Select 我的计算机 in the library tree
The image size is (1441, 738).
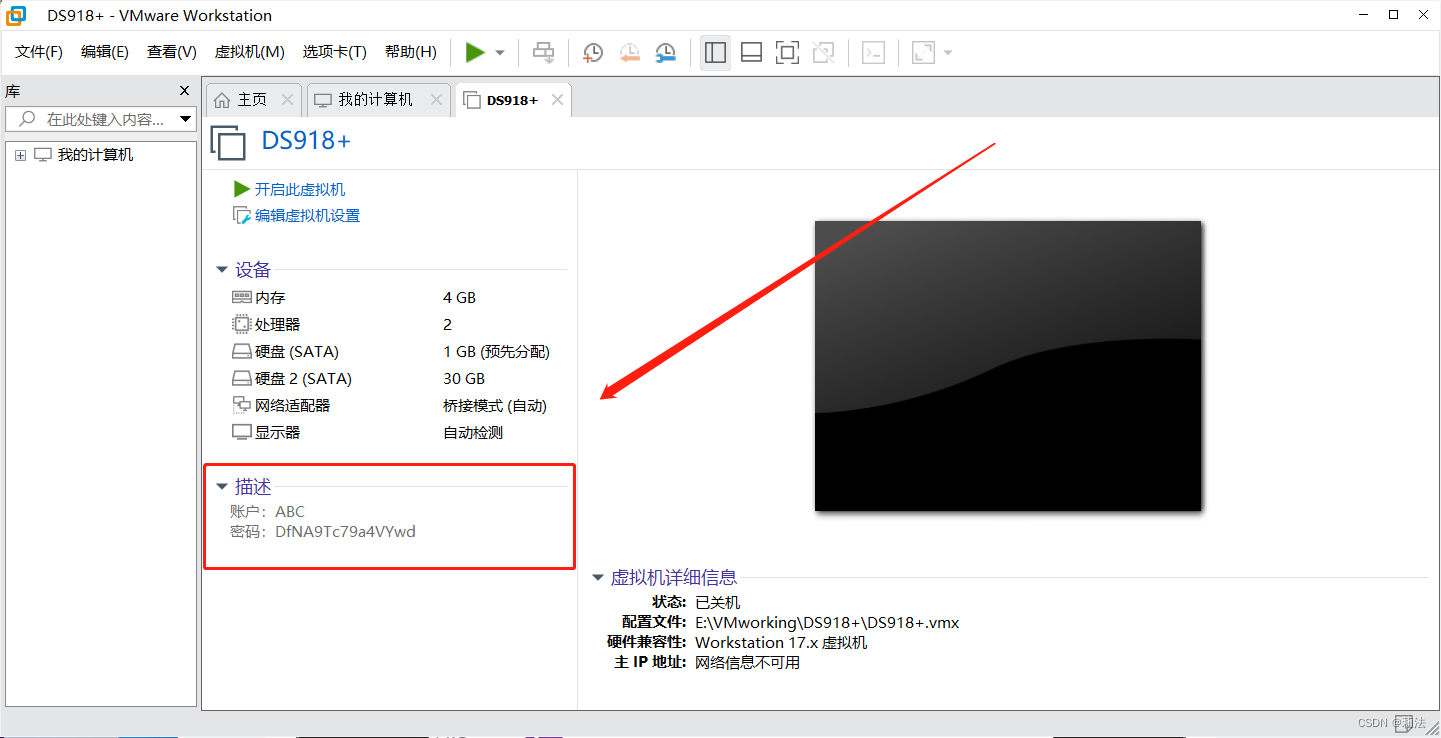pos(95,155)
